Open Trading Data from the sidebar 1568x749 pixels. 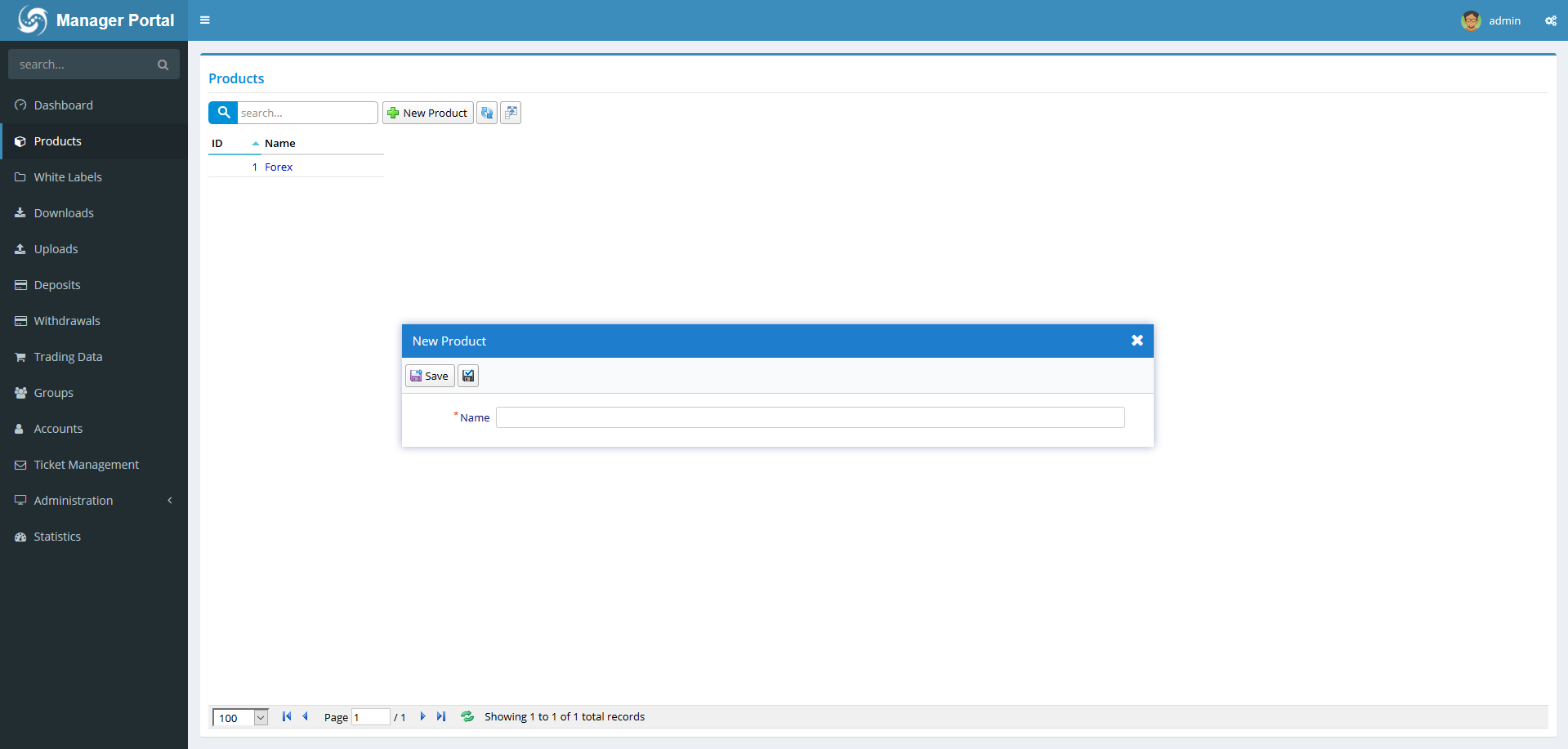click(68, 357)
